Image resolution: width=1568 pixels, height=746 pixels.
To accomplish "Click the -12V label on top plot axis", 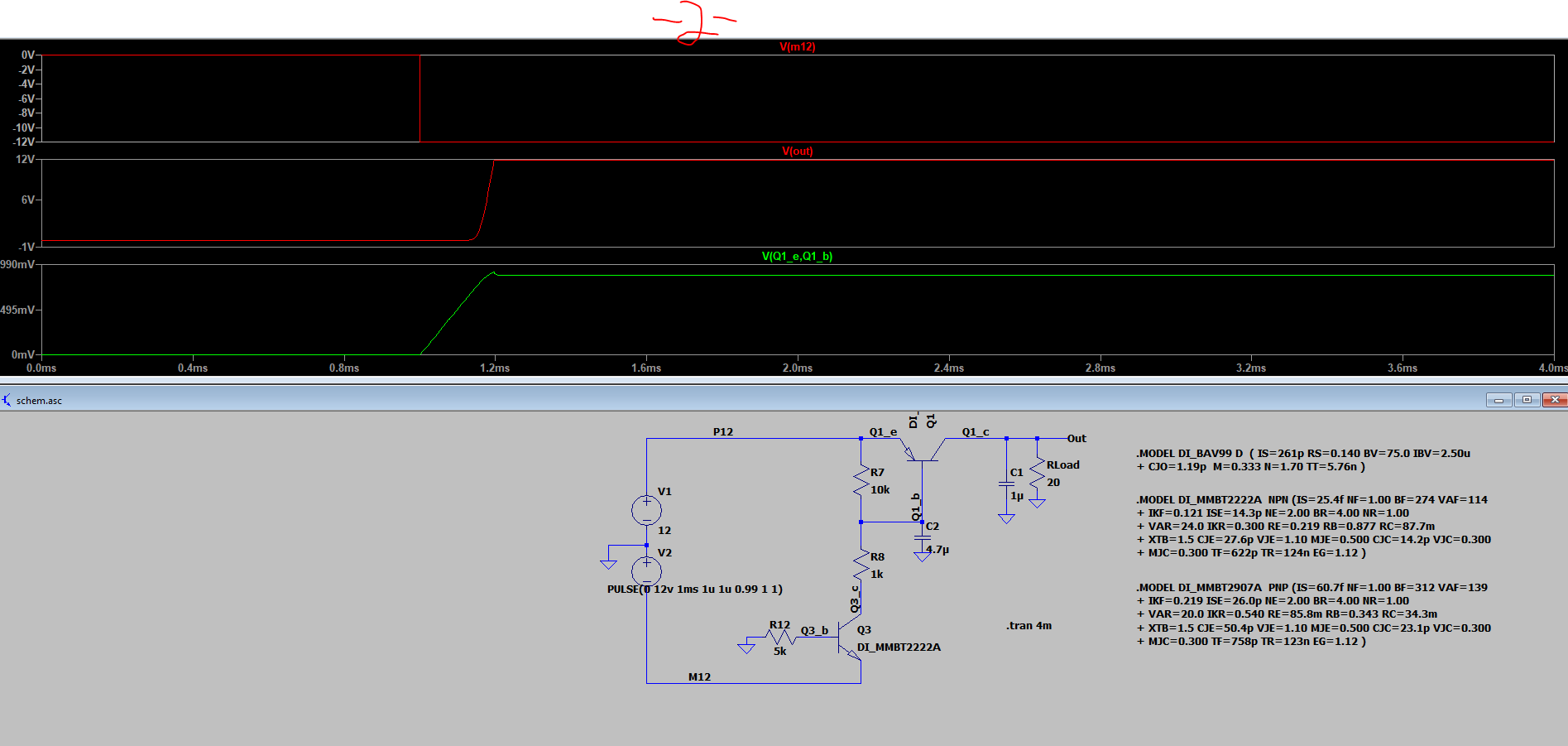I will [23, 142].
